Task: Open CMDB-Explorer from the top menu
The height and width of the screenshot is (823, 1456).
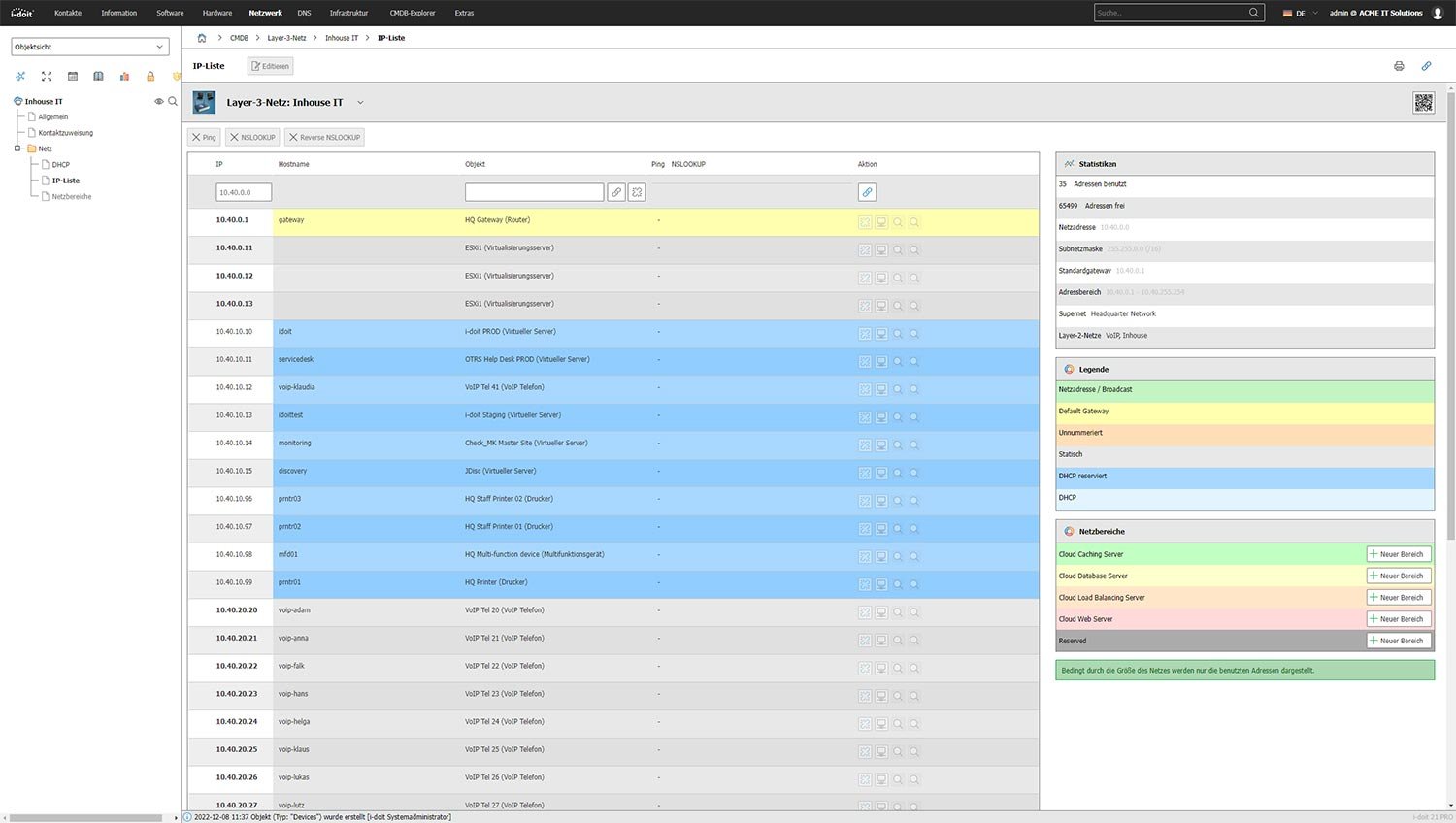Action: 413,13
